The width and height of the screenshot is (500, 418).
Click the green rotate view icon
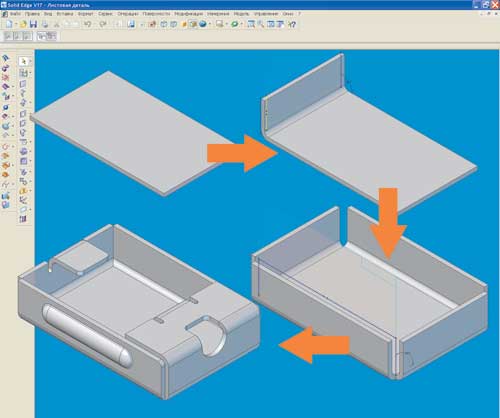[x=235, y=24]
